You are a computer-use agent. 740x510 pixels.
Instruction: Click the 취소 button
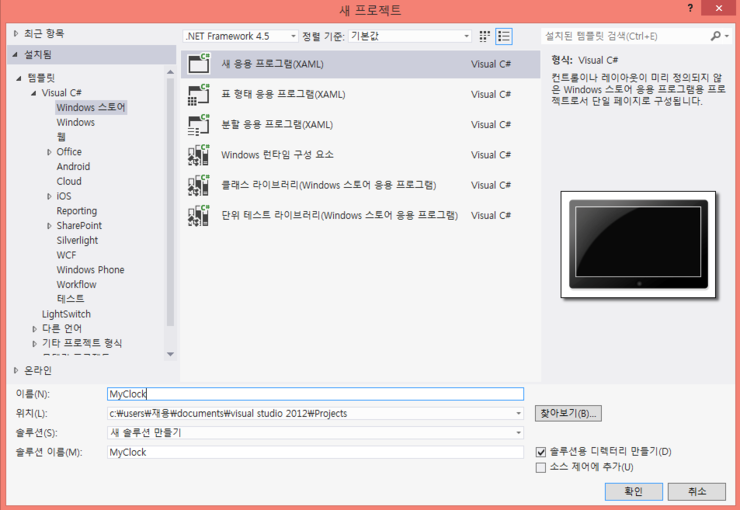click(x=697, y=492)
